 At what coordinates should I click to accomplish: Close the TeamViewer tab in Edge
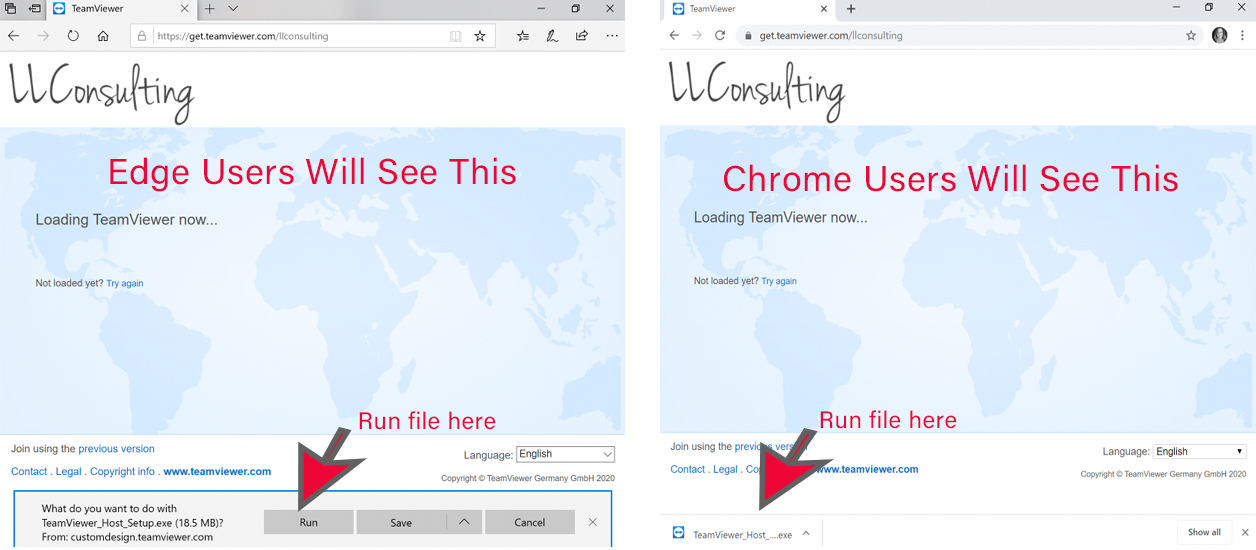coord(185,9)
